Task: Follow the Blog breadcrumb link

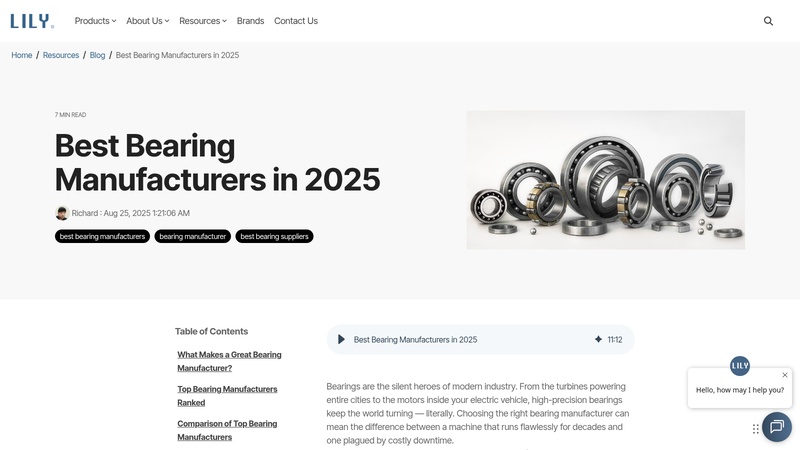Action: coord(97,55)
